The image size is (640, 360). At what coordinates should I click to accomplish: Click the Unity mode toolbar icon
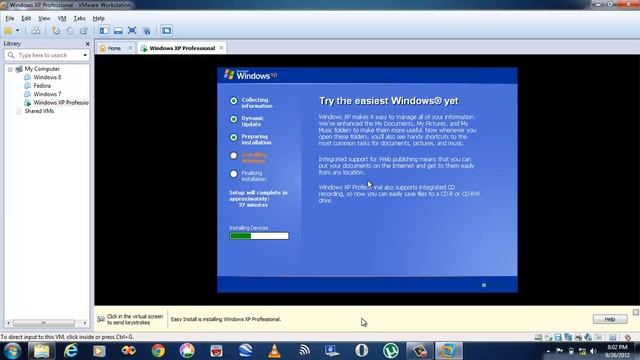[147, 31]
